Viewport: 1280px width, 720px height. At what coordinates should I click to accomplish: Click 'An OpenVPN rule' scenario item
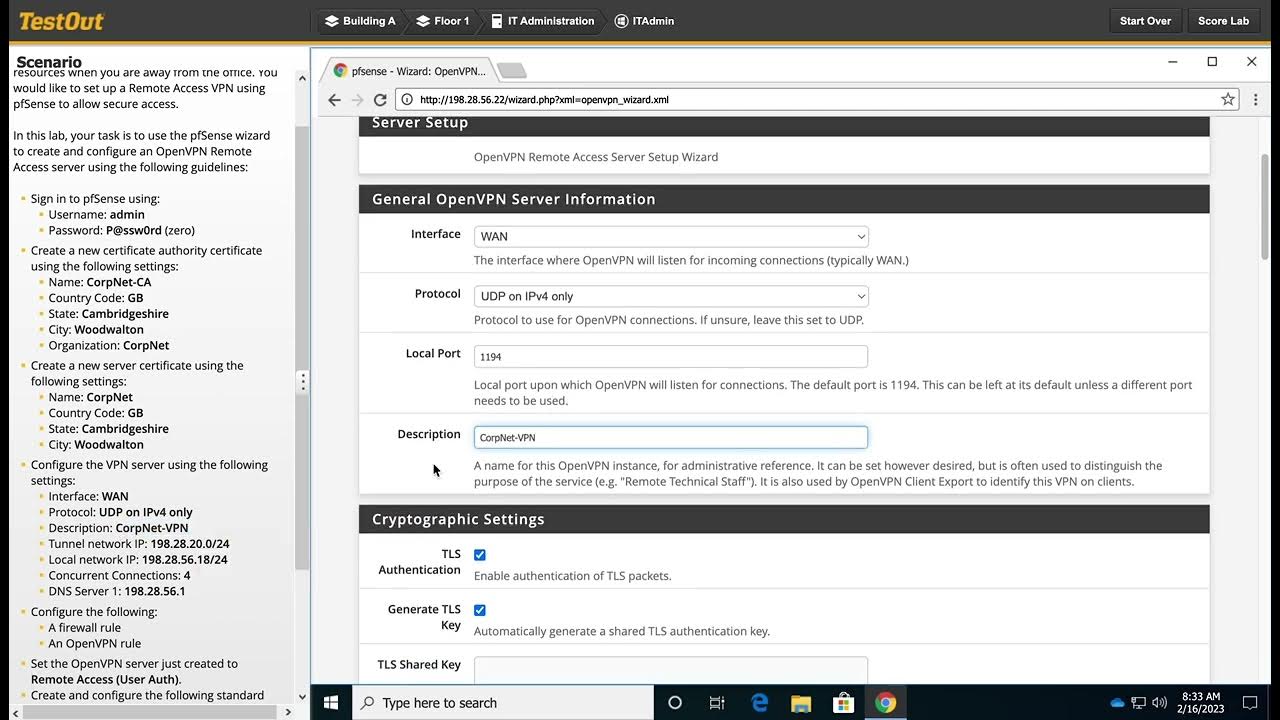click(x=95, y=644)
